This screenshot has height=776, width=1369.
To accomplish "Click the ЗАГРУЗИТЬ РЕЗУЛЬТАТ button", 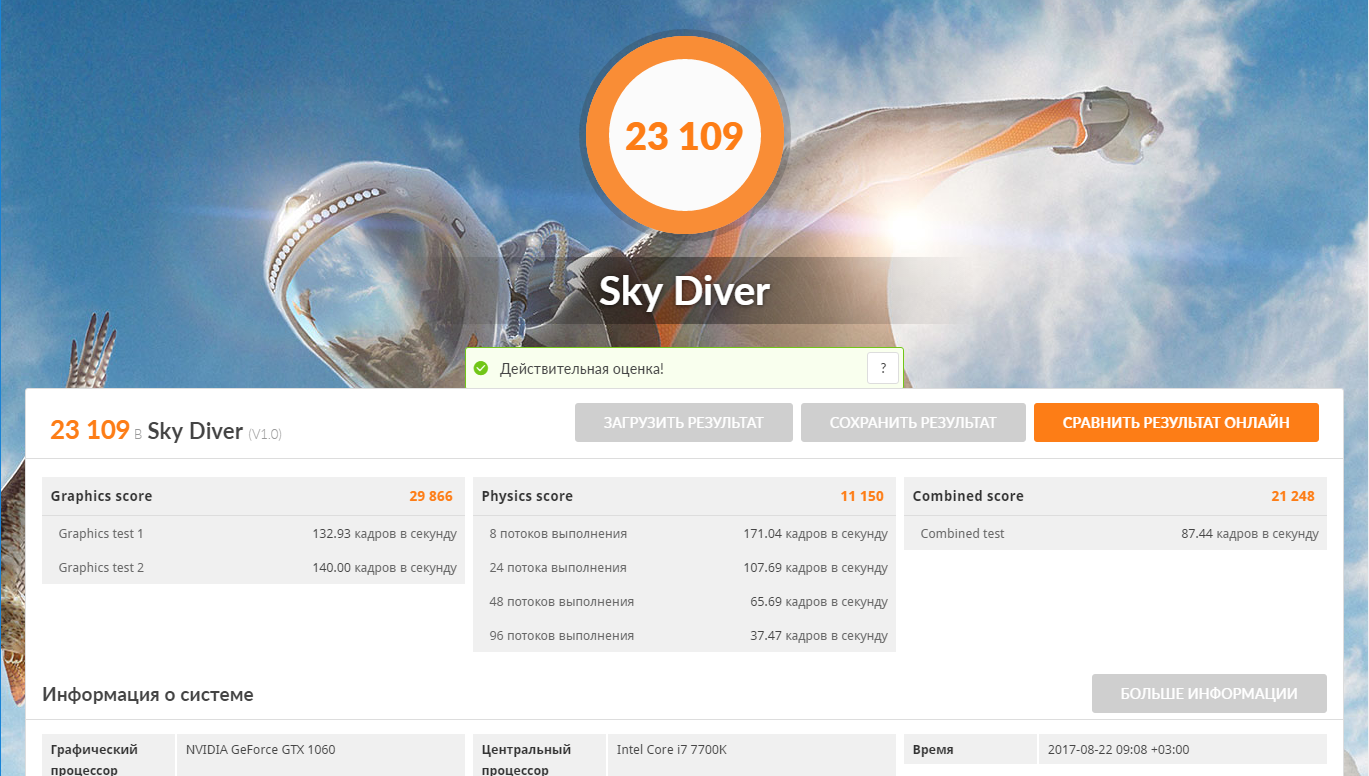I will tap(684, 423).
